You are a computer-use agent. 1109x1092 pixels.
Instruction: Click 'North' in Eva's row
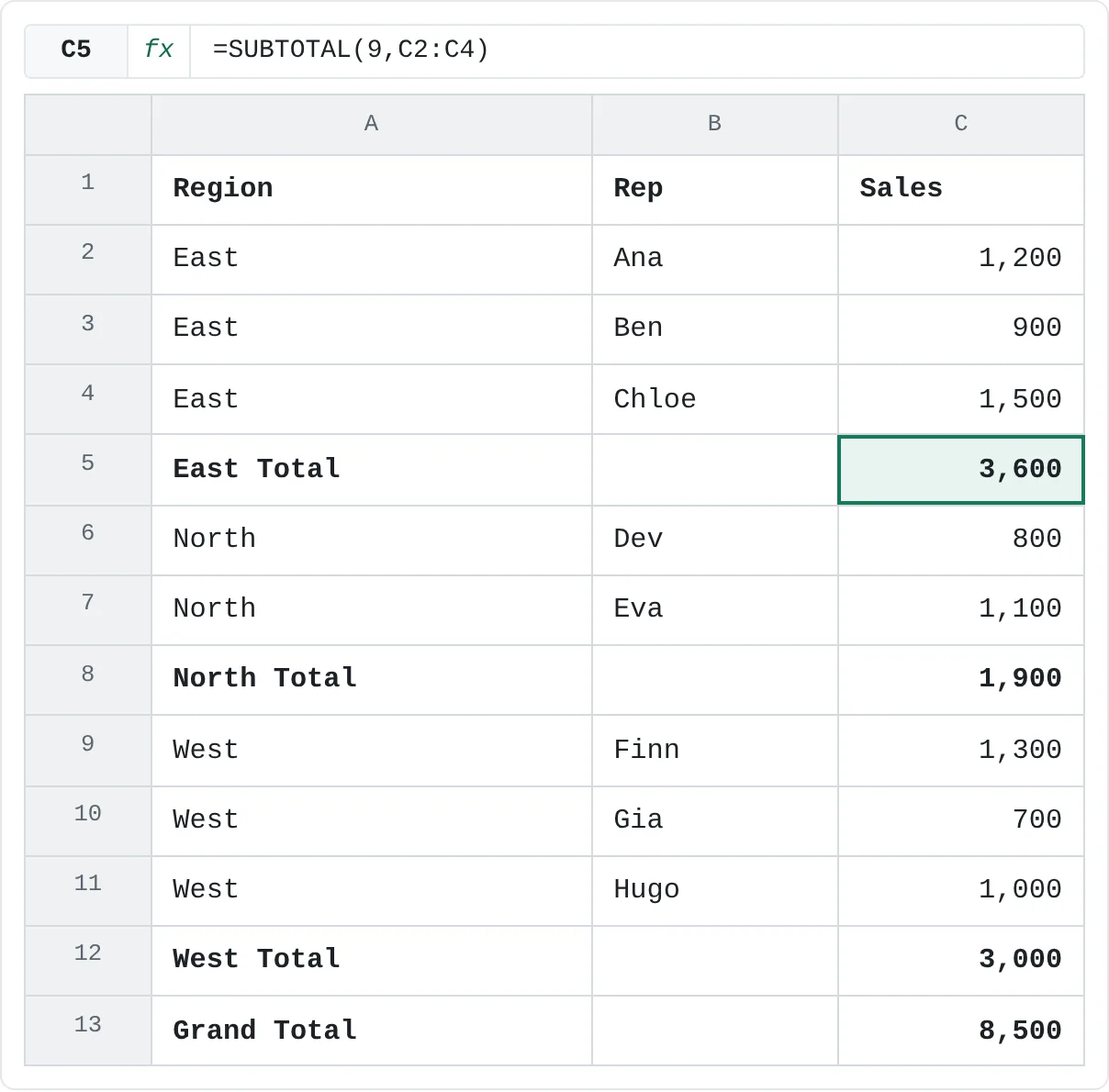coord(372,610)
